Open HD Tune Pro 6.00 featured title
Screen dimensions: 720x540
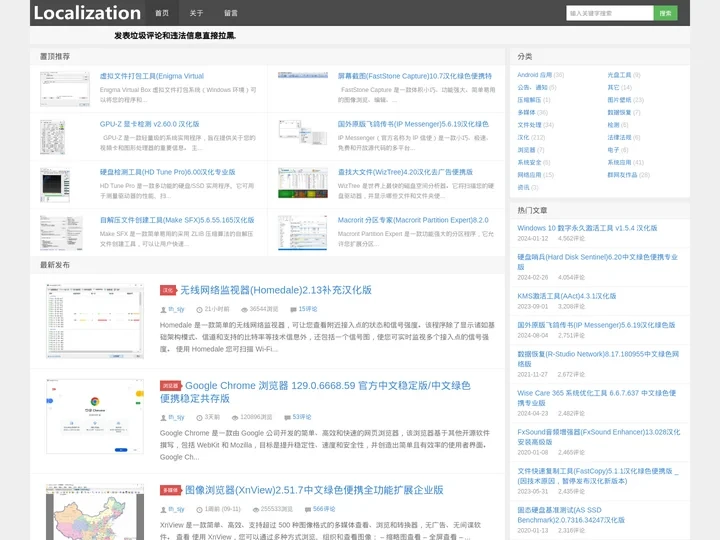167,172
